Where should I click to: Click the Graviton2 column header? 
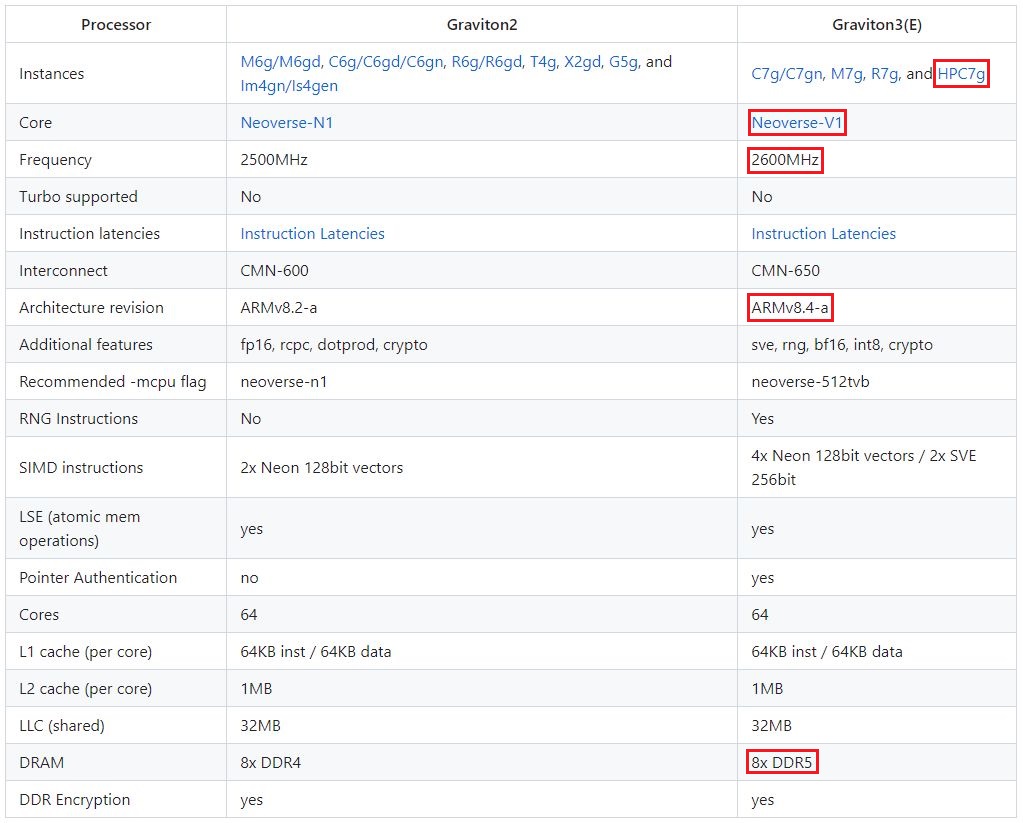pyautogui.click(x=481, y=24)
